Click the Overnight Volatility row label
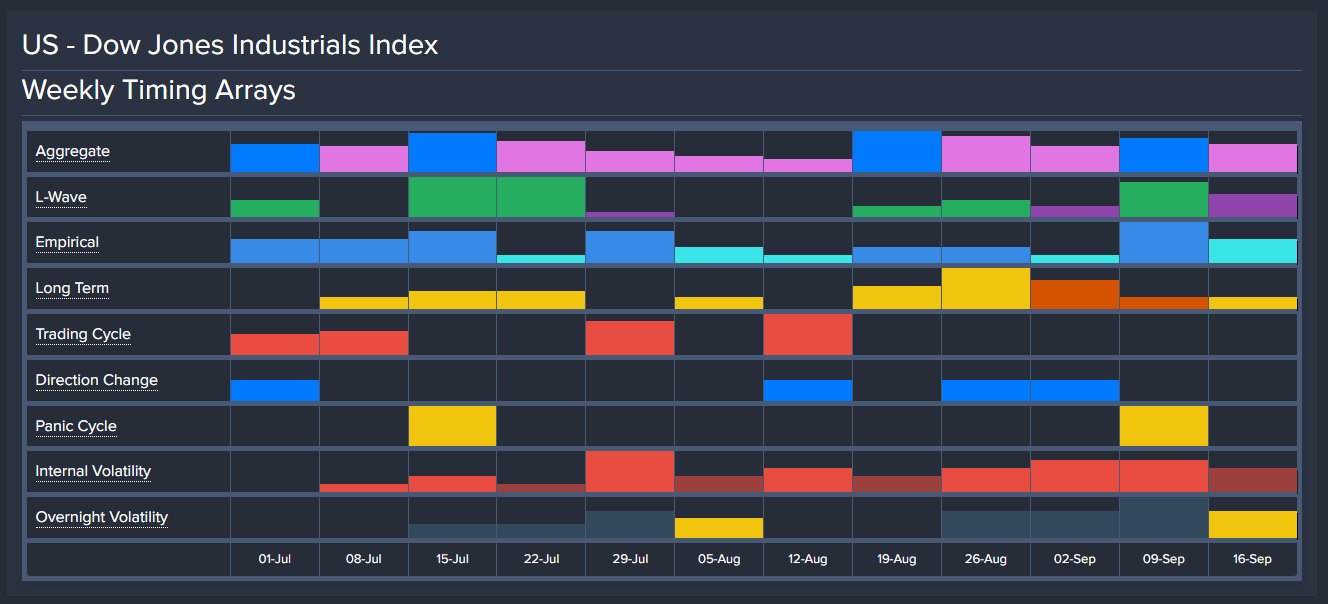Screen dimensions: 1328x604 pos(102,518)
